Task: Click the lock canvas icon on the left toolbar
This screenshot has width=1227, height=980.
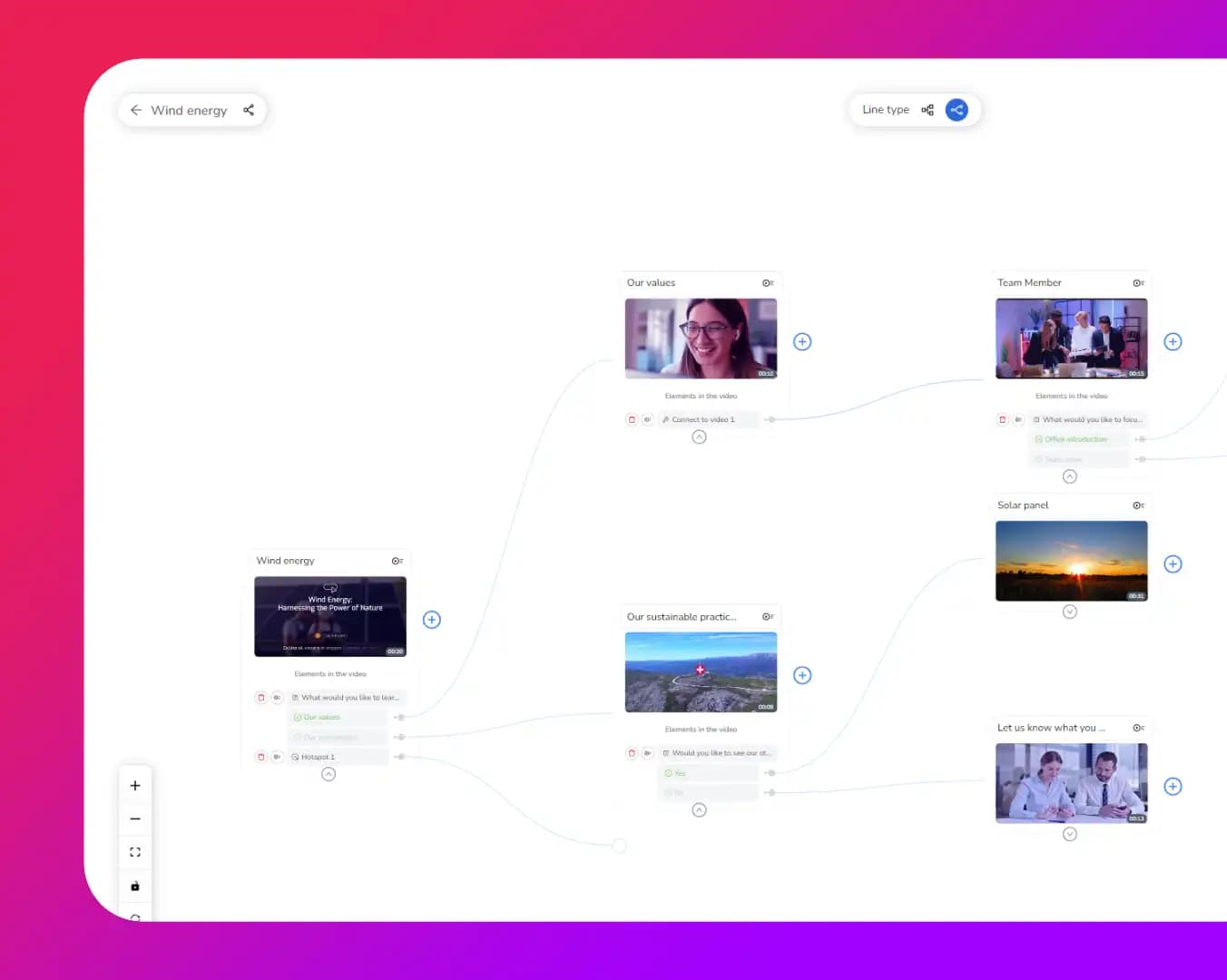Action: (134, 886)
